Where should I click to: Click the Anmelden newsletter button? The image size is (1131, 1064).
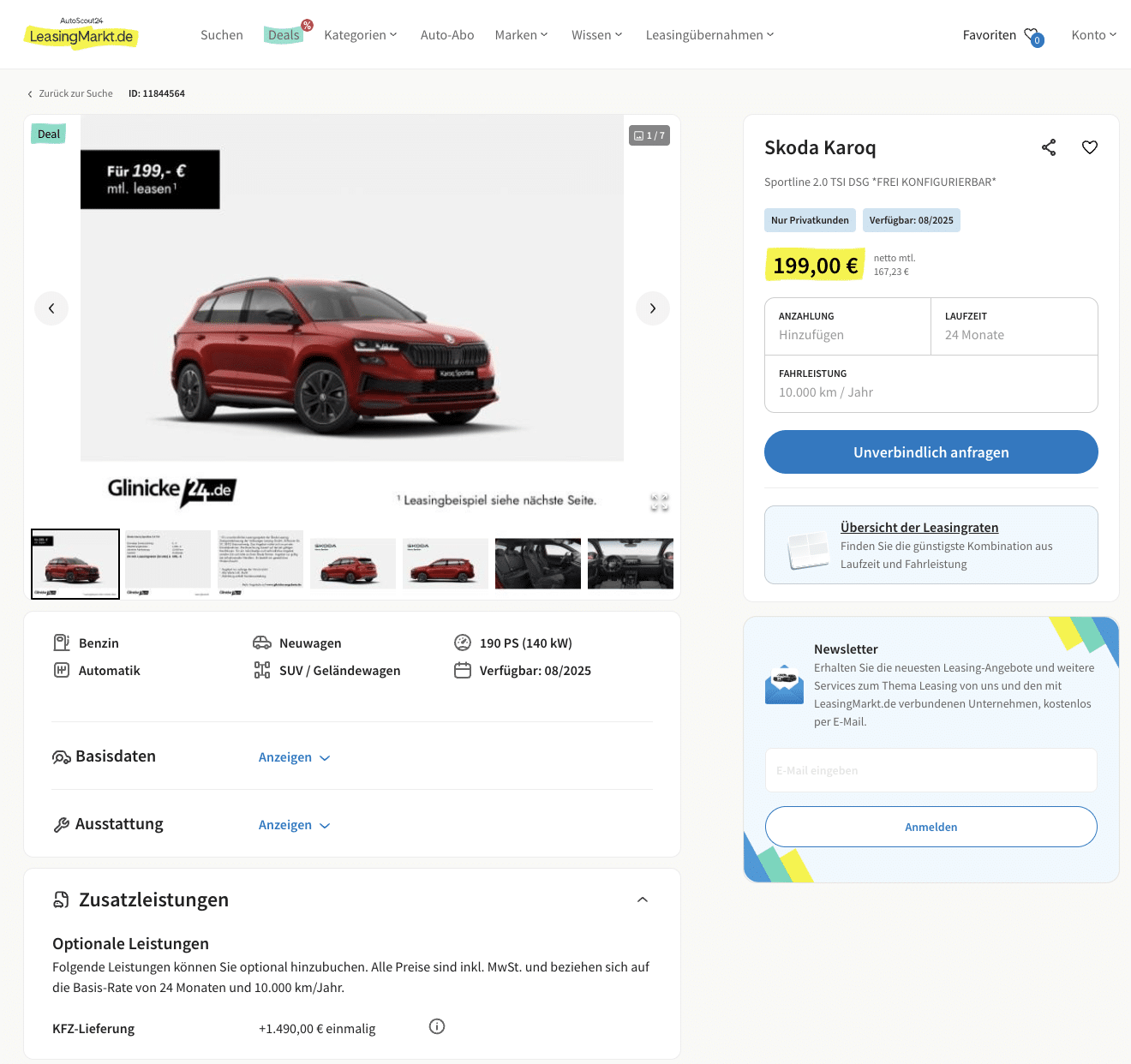coord(931,827)
